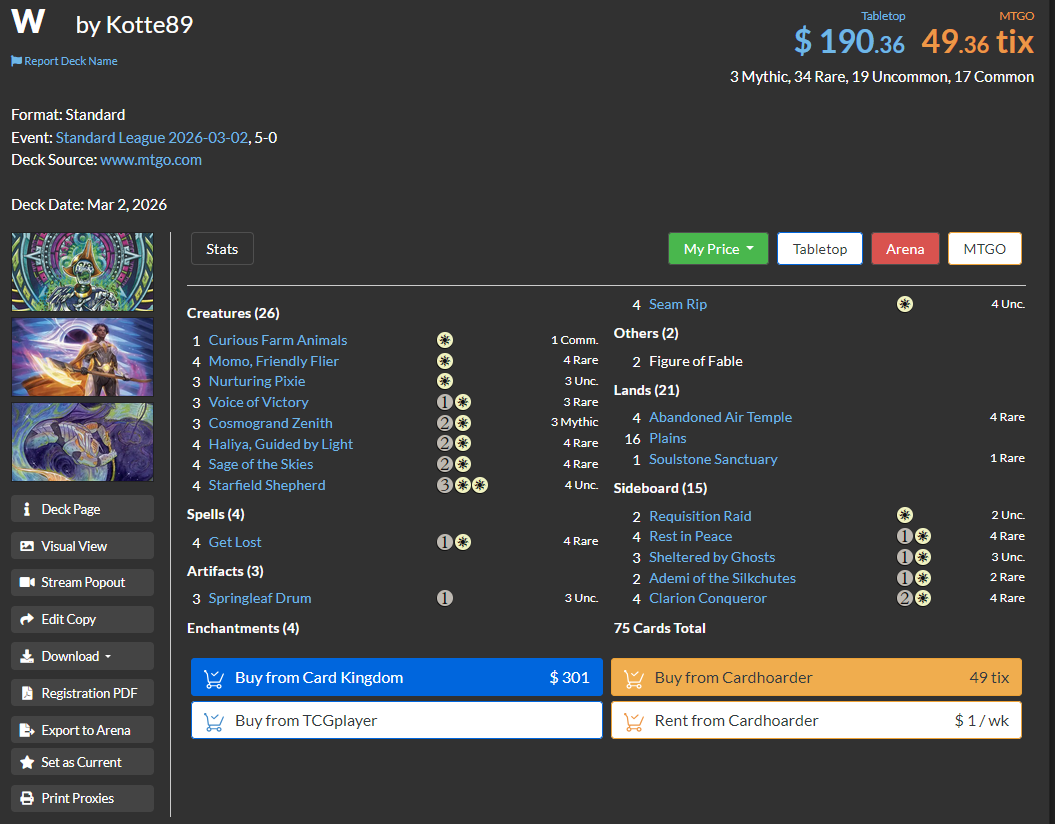Click the mana cost icons for Voice of Victory
Screen dimensions: 1055x824
[x=454, y=402]
